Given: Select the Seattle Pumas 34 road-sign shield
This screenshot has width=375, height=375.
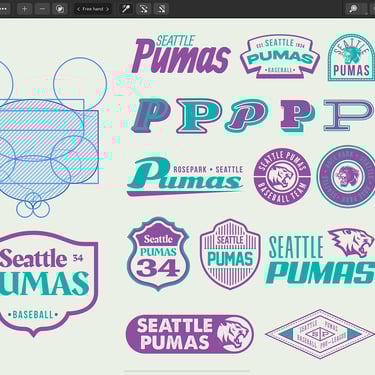Looking at the screenshot, I should [158, 254].
